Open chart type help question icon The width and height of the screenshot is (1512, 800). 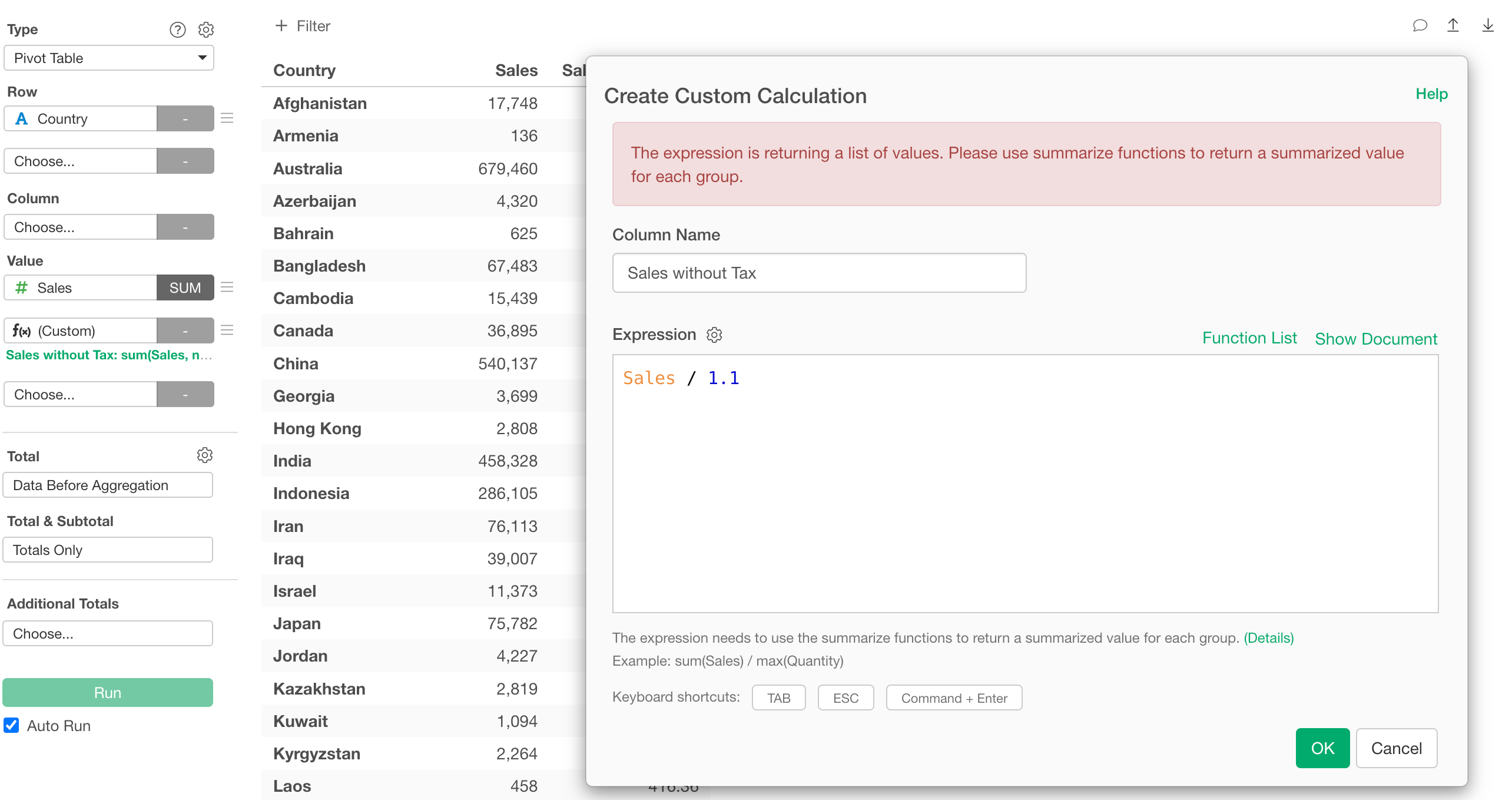pos(177,29)
